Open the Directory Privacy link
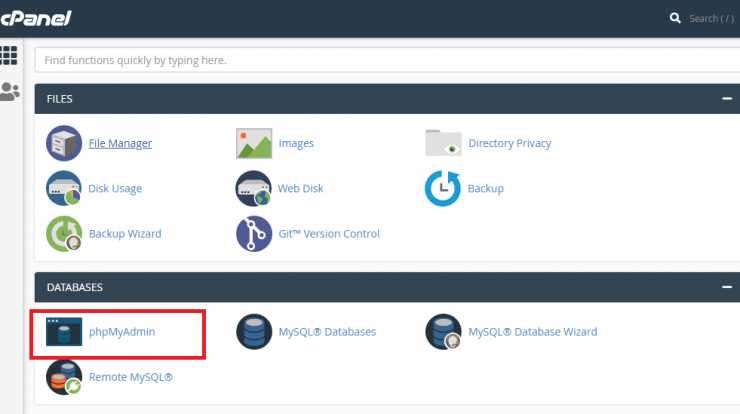The width and height of the screenshot is (740, 414). pos(510,143)
